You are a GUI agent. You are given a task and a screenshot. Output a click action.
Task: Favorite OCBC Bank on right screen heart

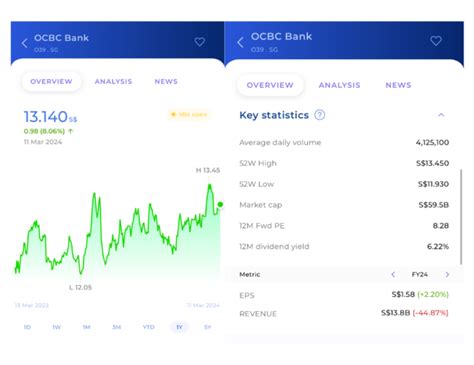[x=436, y=41]
